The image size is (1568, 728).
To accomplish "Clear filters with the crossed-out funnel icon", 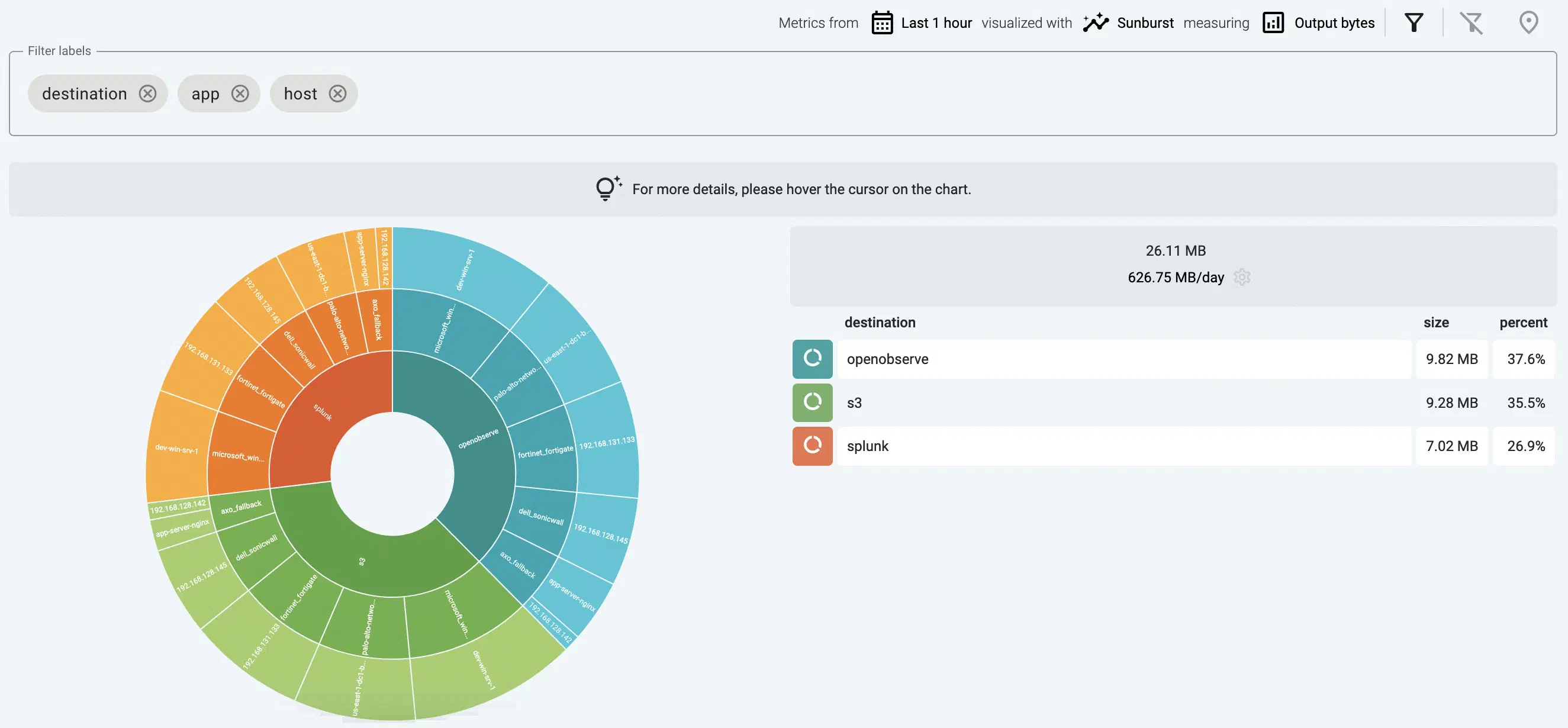I will click(1471, 23).
